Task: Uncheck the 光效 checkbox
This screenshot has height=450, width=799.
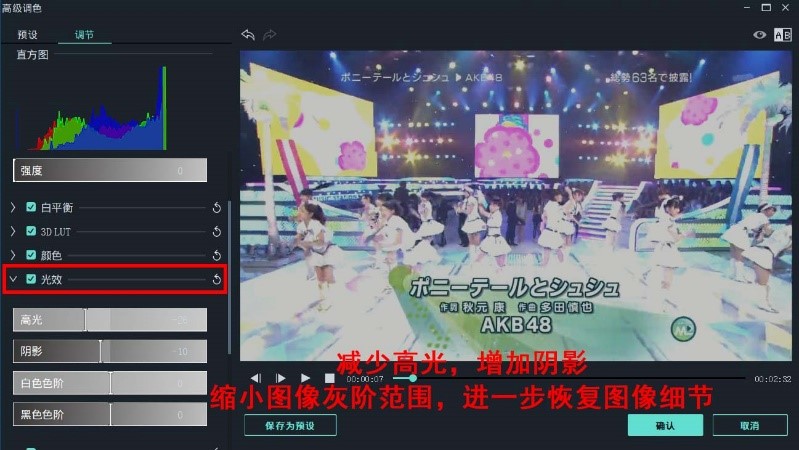Action: tap(31, 278)
